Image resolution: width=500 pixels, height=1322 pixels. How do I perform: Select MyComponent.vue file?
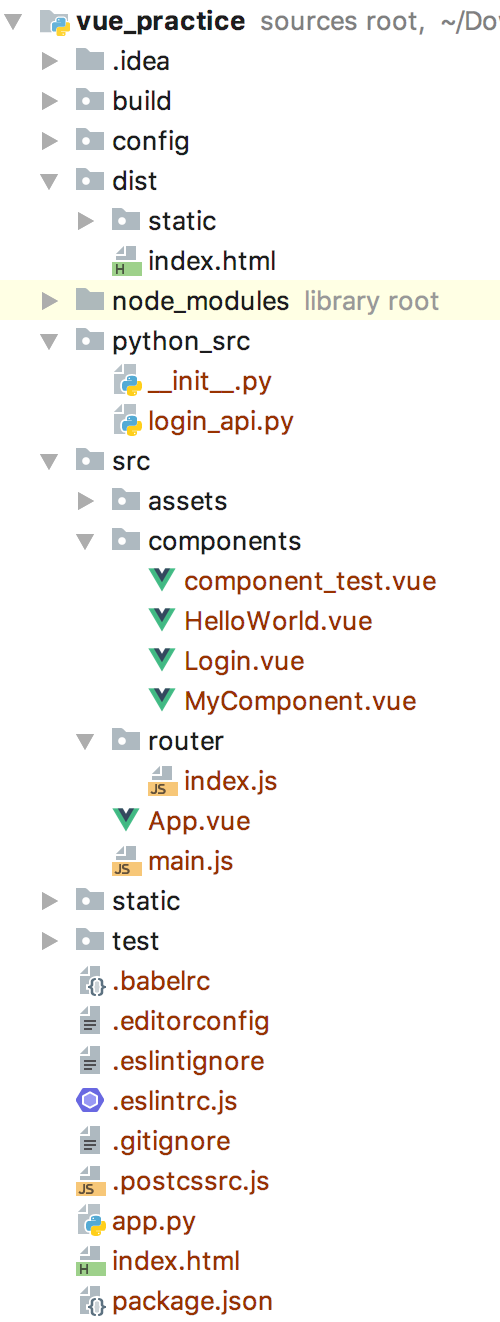pos(300,701)
